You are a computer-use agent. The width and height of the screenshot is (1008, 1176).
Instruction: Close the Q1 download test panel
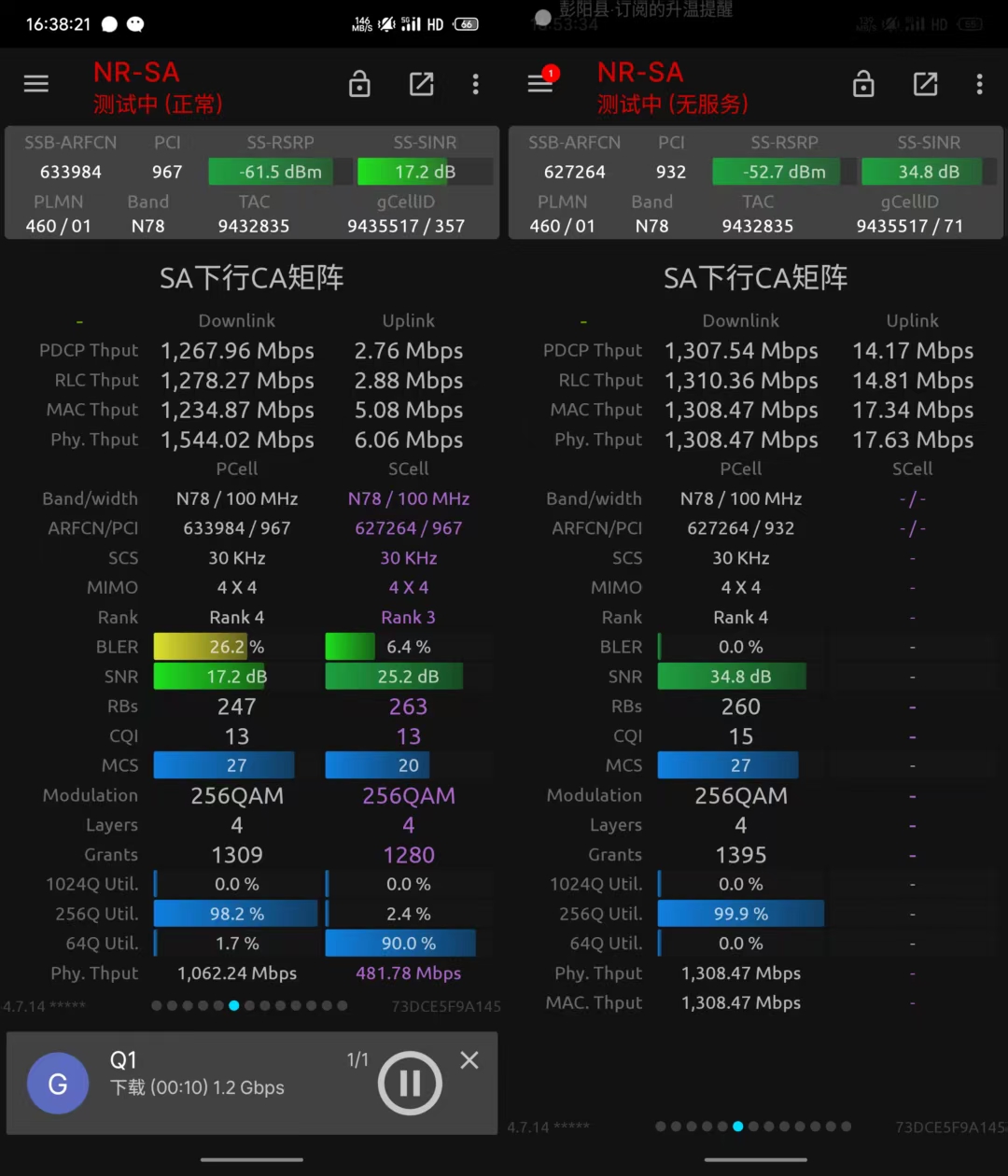coord(469,1059)
